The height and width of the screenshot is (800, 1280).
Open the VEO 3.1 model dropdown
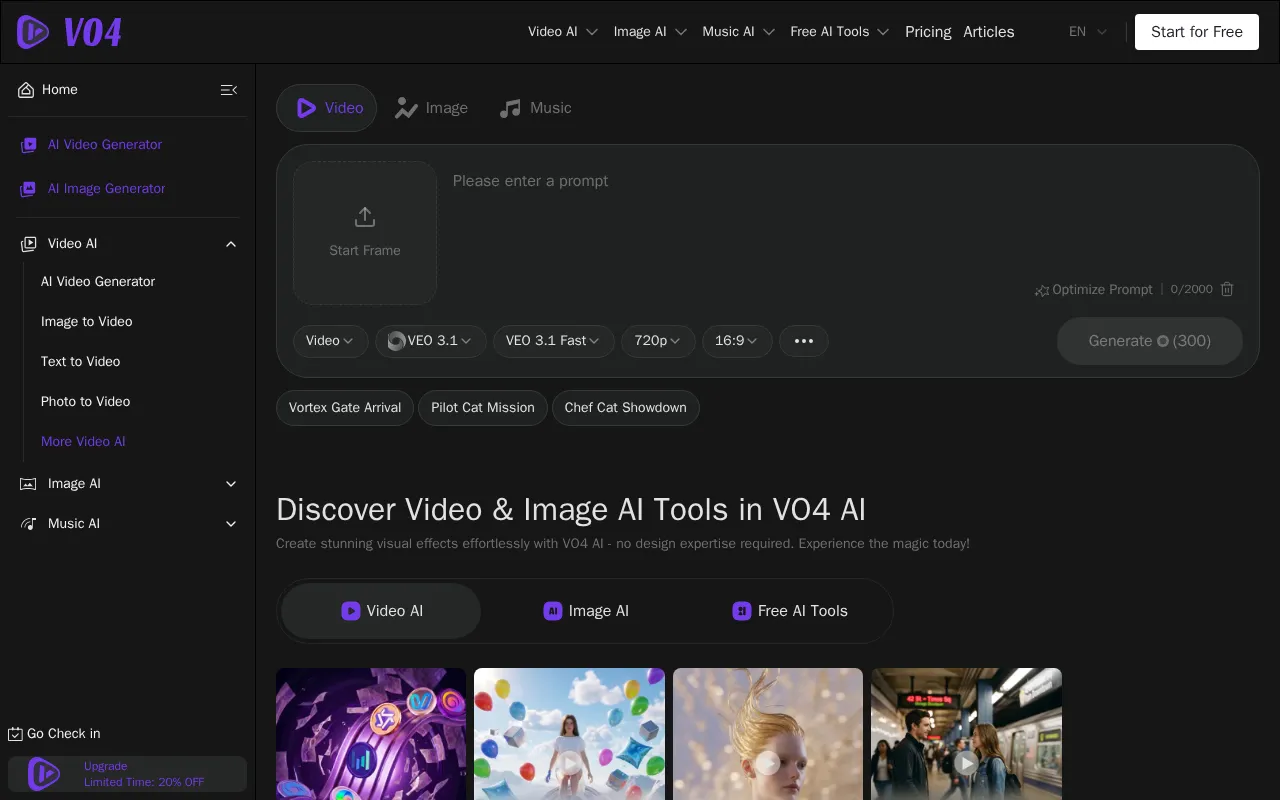pos(431,341)
